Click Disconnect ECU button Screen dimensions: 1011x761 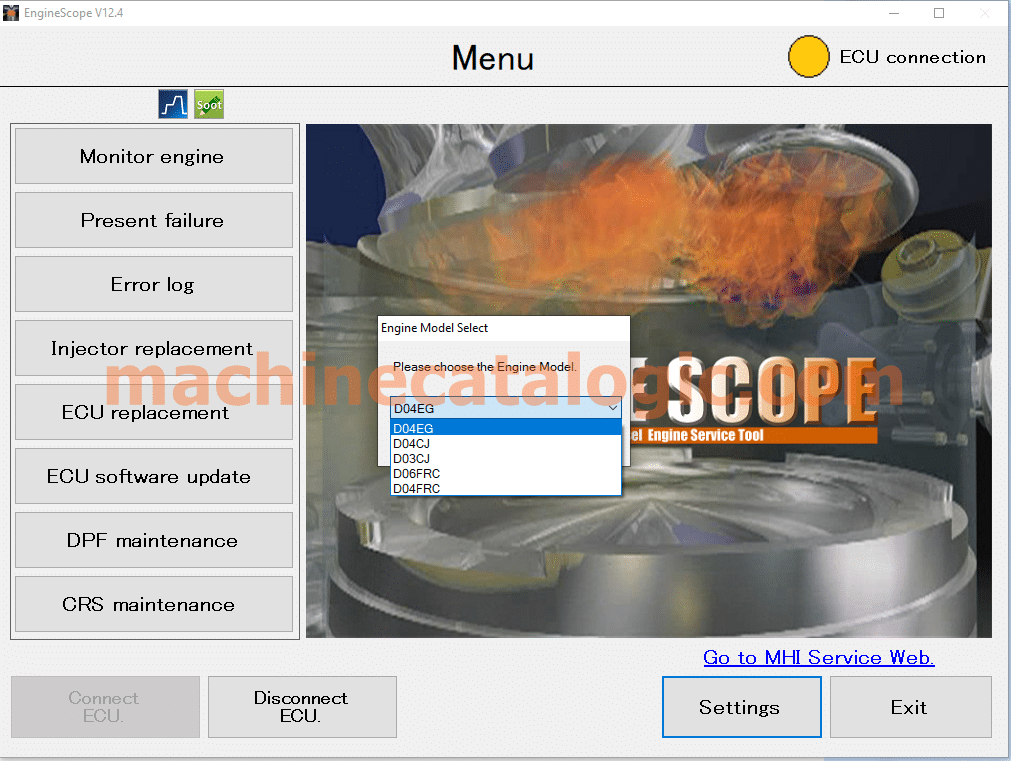(x=302, y=707)
